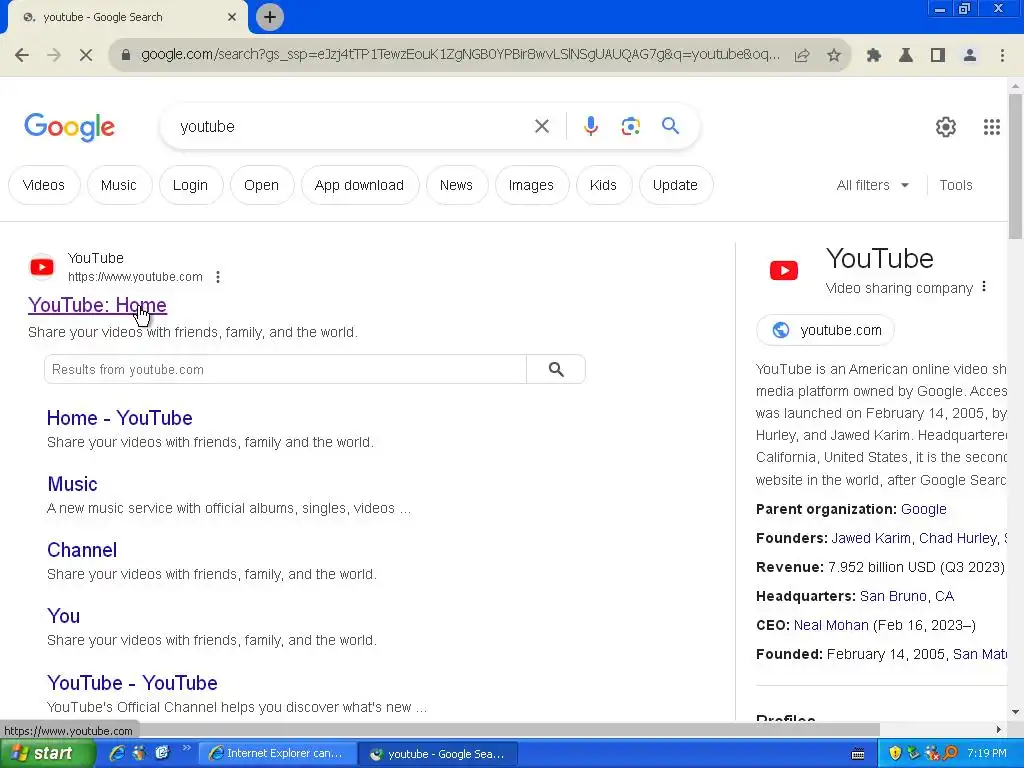Stop loading the page
This screenshot has width=1024, height=768.
coord(86,55)
